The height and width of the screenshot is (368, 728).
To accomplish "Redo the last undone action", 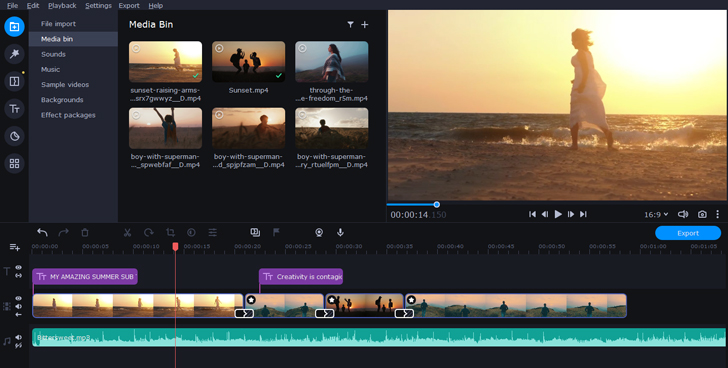I will pos(64,232).
